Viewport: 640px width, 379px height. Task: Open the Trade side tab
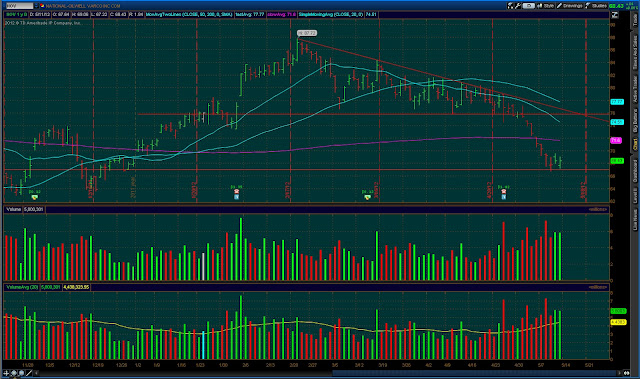[x=635, y=18]
